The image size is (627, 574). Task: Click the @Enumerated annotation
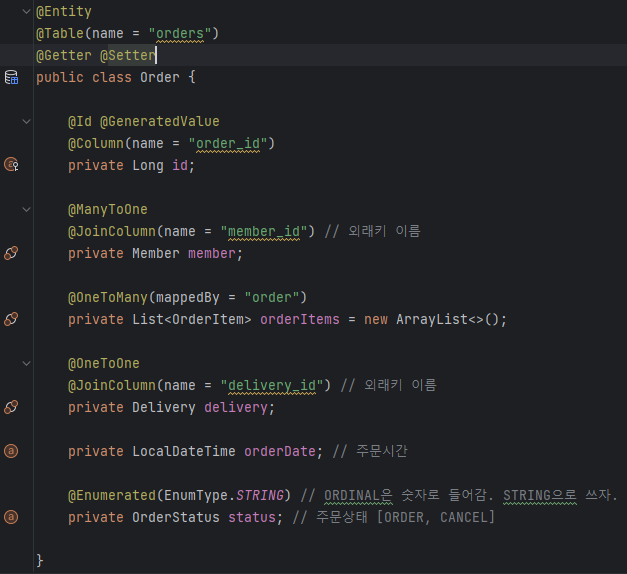pyautogui.click(x=112, y=495)
